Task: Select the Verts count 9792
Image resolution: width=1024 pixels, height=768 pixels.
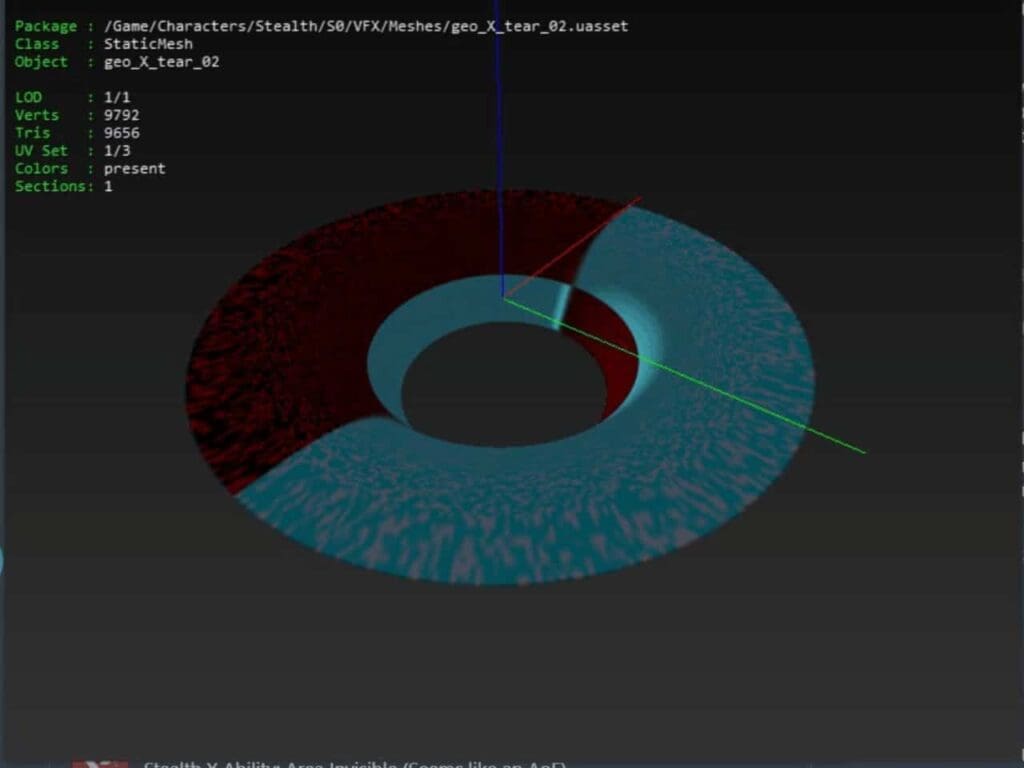Action: (x=121, y=115)
